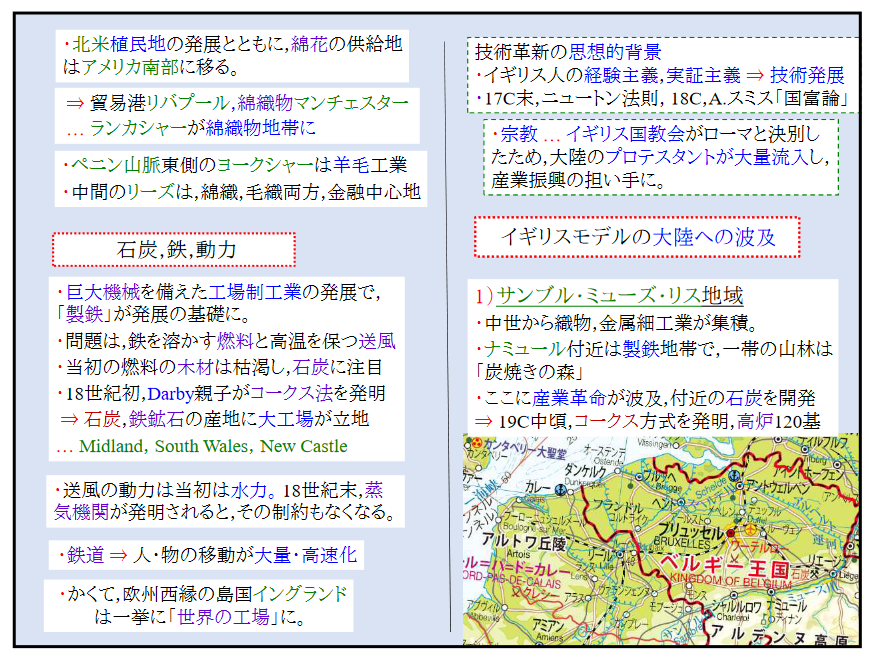The image size is (871, 655).
Task: Click the ペニン山脈 Yorkshire wool text box
Action: [x=240, y=179]
